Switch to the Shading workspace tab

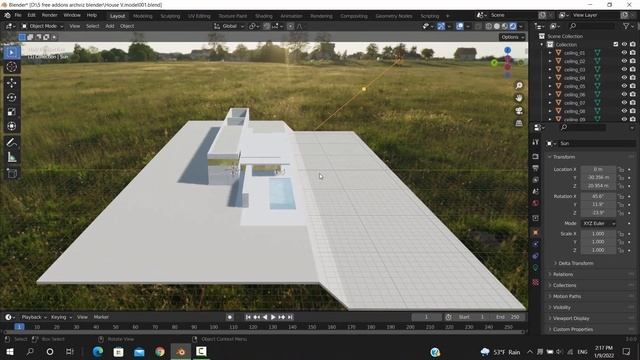pyautogui.click(x=264, y=16)
